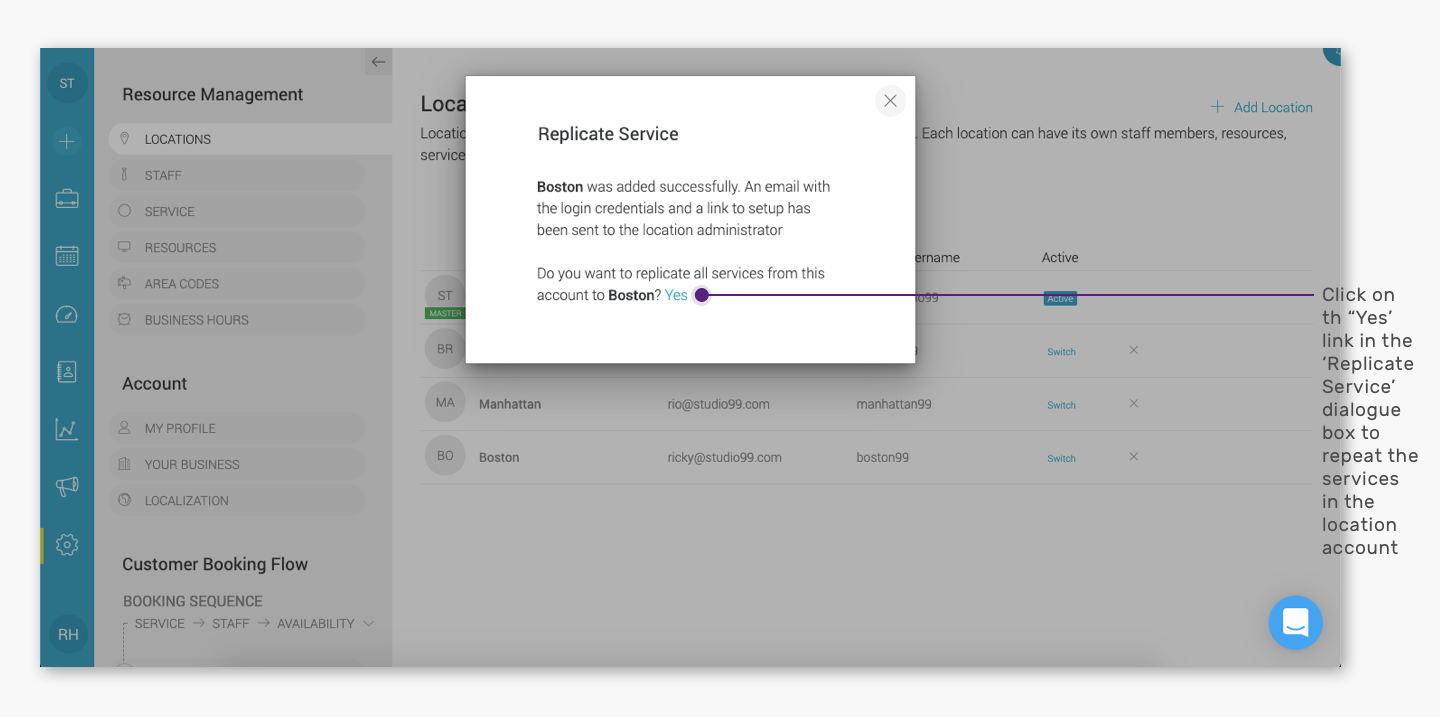Open the contacts book icon
This screenshot has width=1440, height=718.
pos(67,372)
